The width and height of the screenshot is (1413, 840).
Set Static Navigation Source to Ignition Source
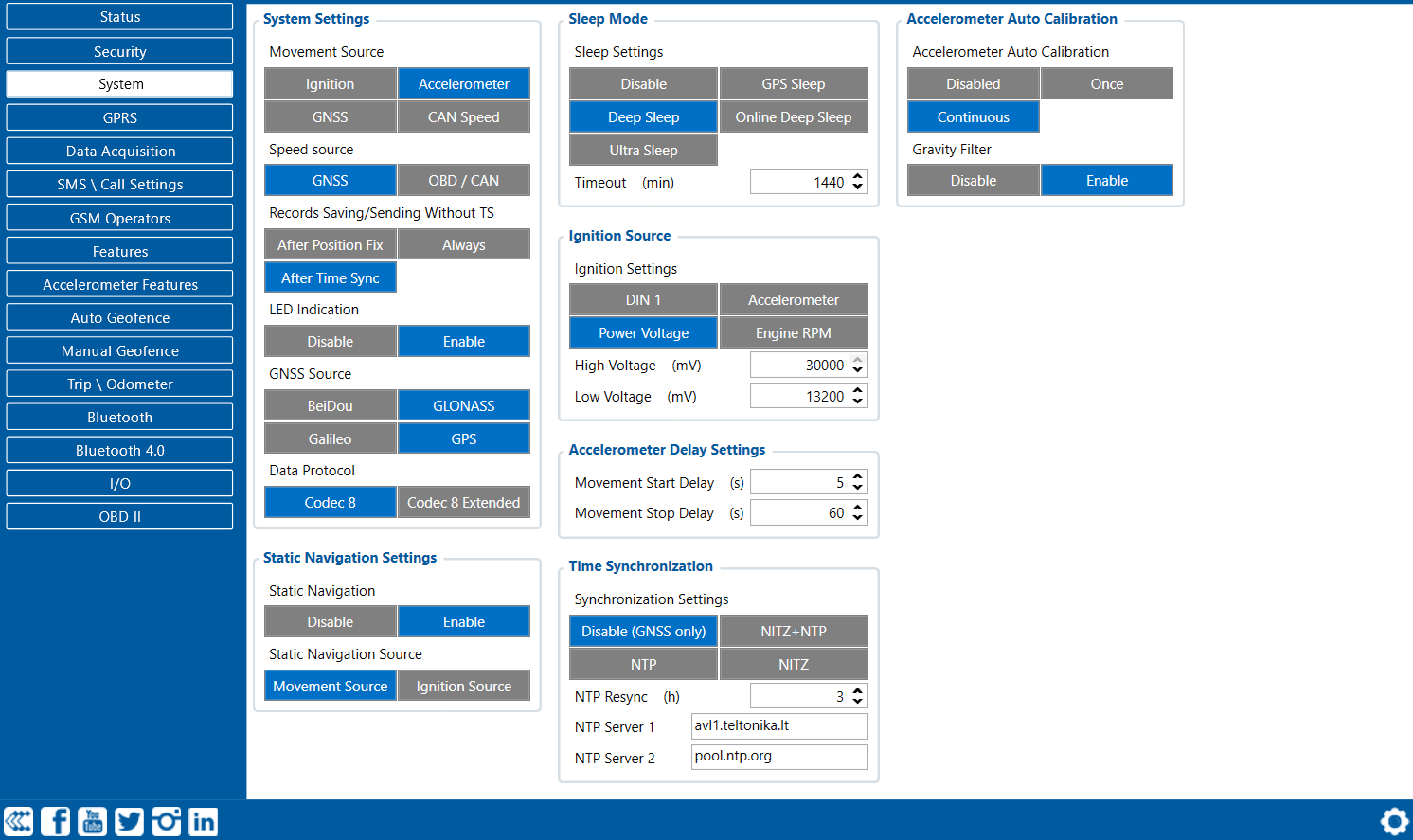tap(463, 687)
